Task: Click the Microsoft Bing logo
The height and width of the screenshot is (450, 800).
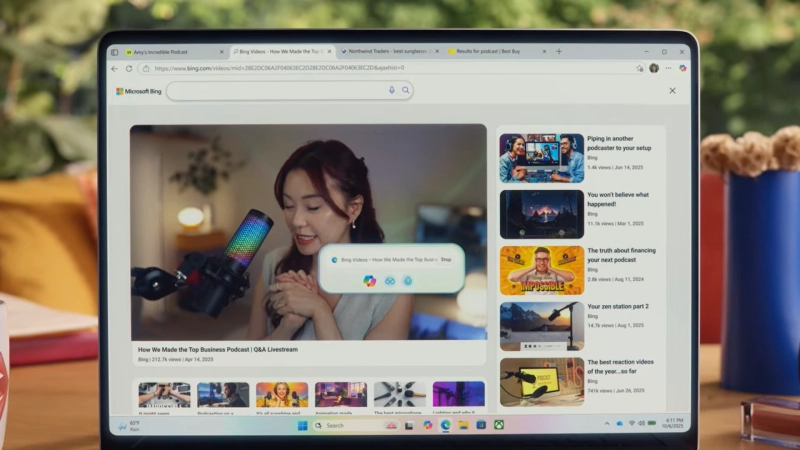Action: click(x=138, y=91)
